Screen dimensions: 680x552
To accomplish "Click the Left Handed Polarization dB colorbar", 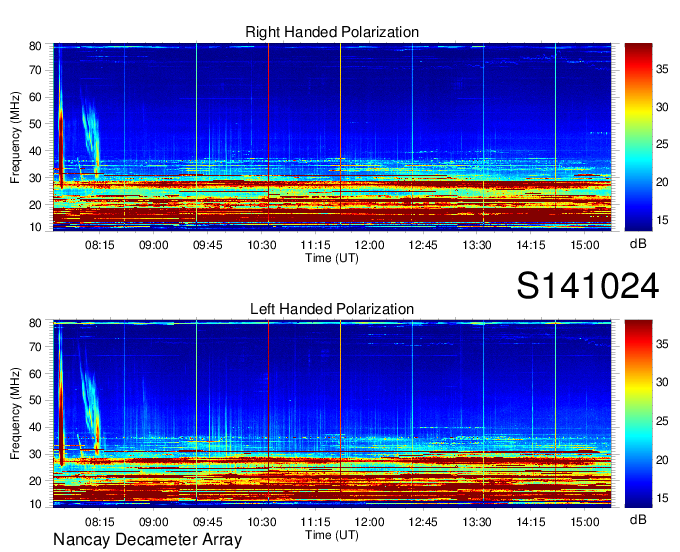I will click(638, 414).
